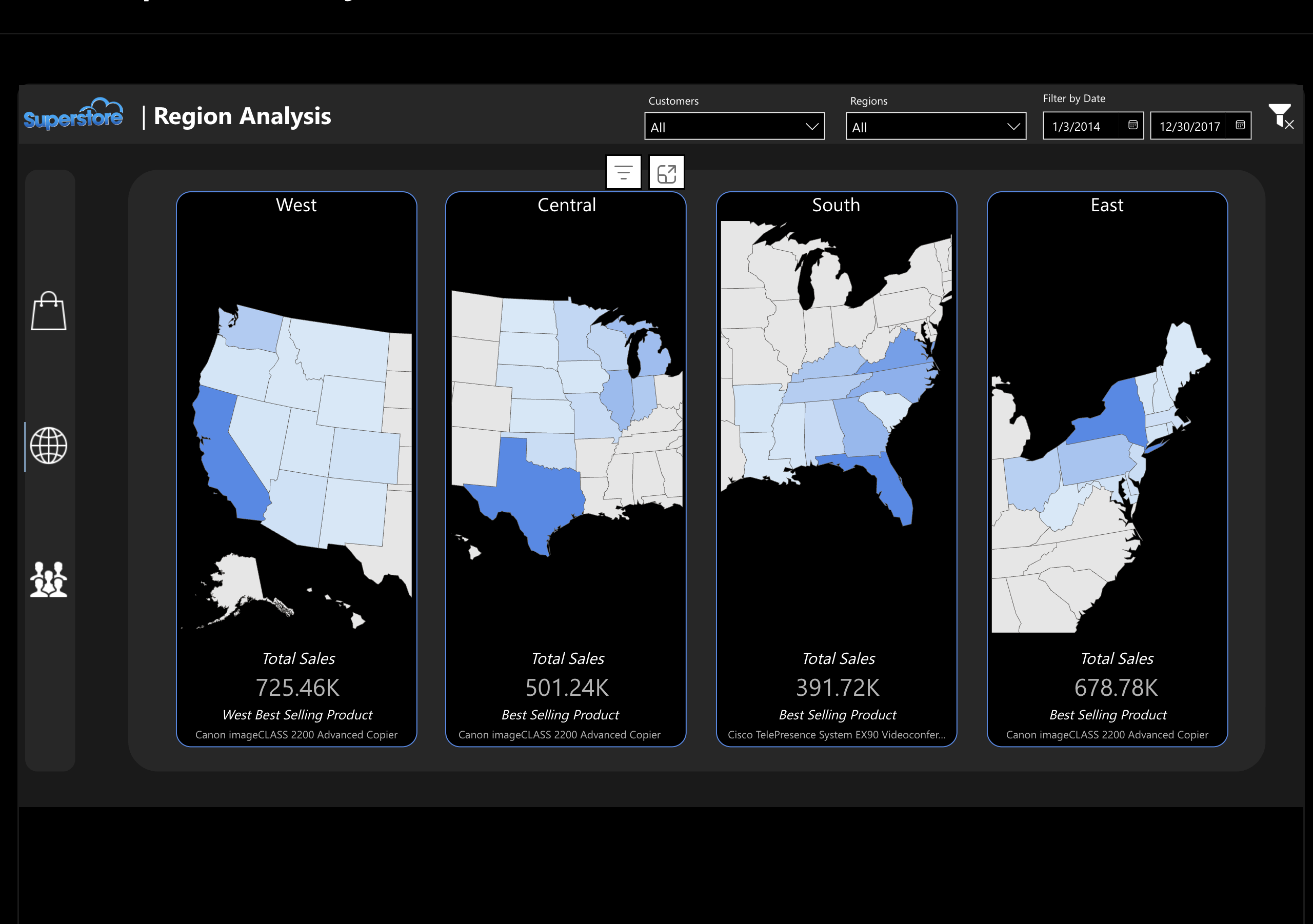
Task: Expand the Regions dropdown
Action: click(x=936, y=126)
